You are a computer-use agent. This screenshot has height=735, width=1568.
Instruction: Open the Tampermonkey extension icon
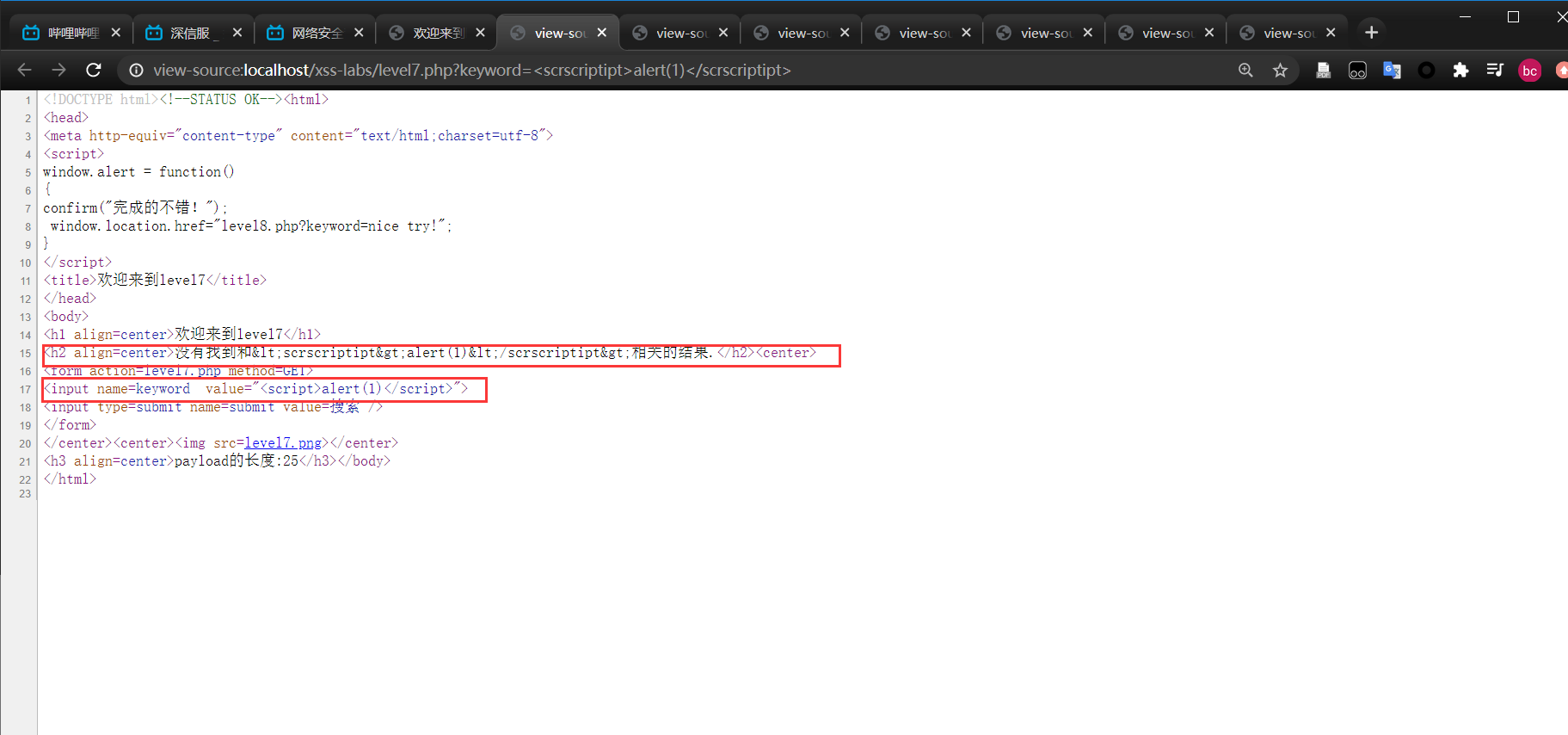pos(1357,70)
